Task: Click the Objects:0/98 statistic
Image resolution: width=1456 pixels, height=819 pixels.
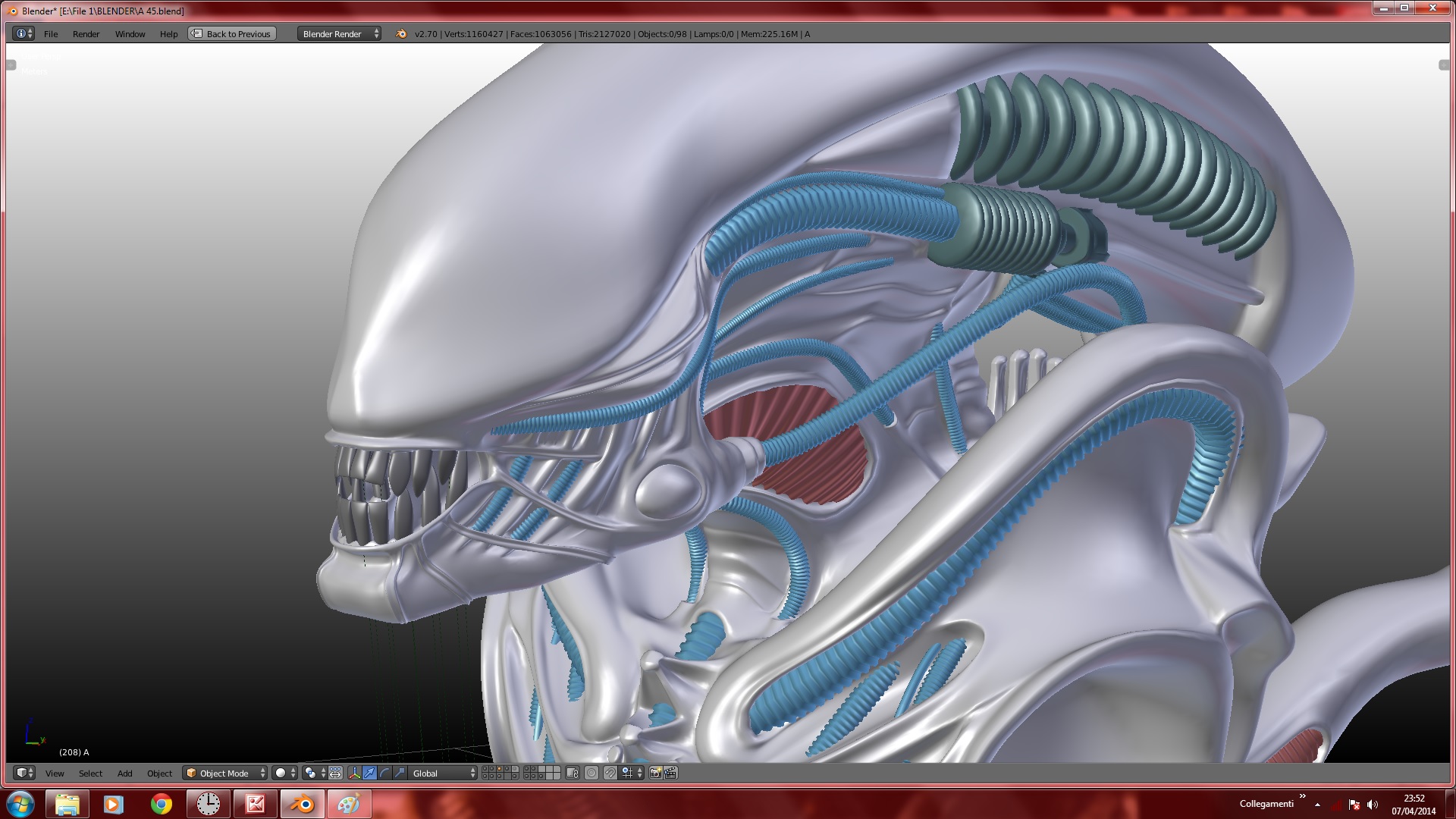Action: tap(662, 34)
